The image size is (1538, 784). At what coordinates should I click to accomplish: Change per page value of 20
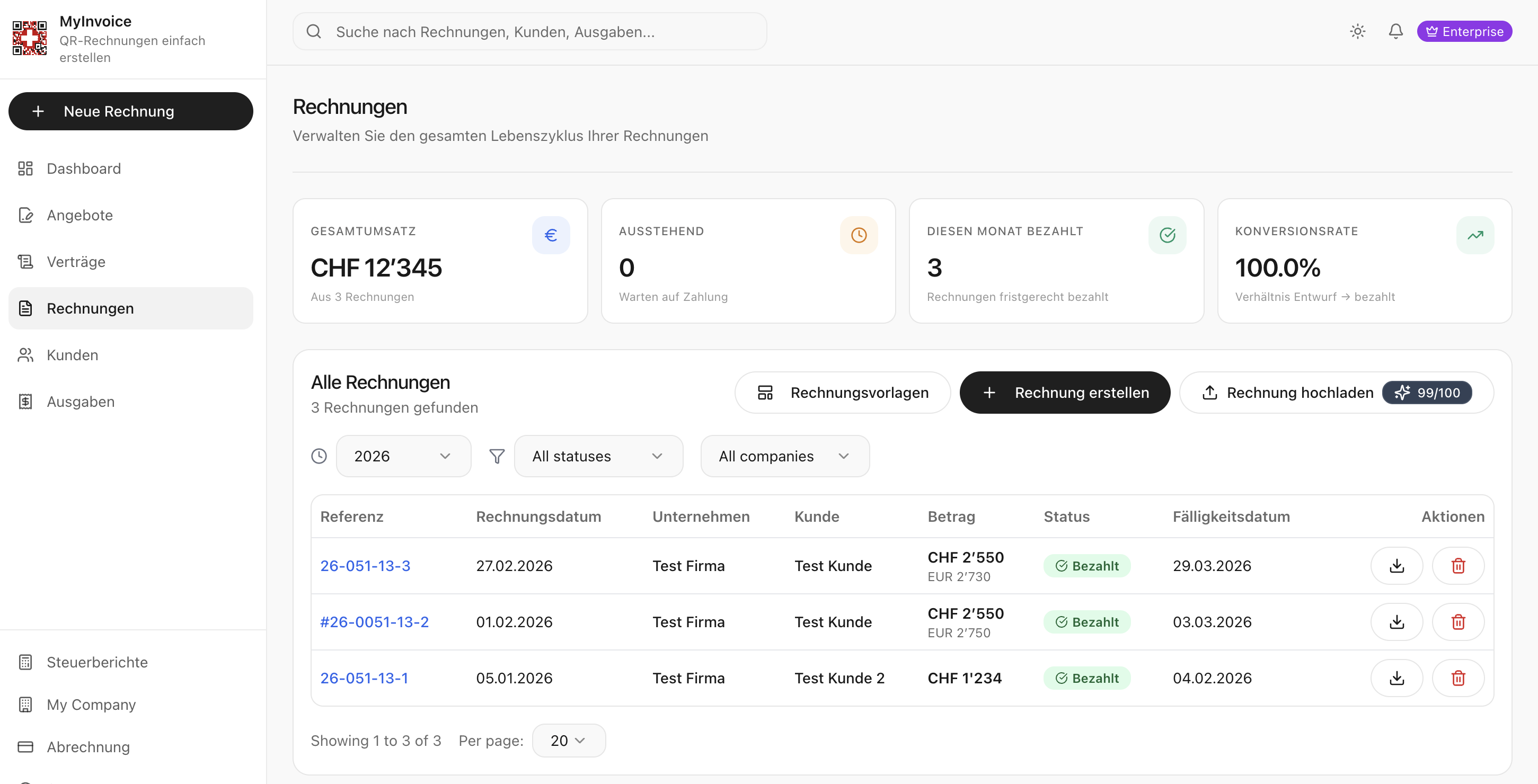click(x=568, y=741)
